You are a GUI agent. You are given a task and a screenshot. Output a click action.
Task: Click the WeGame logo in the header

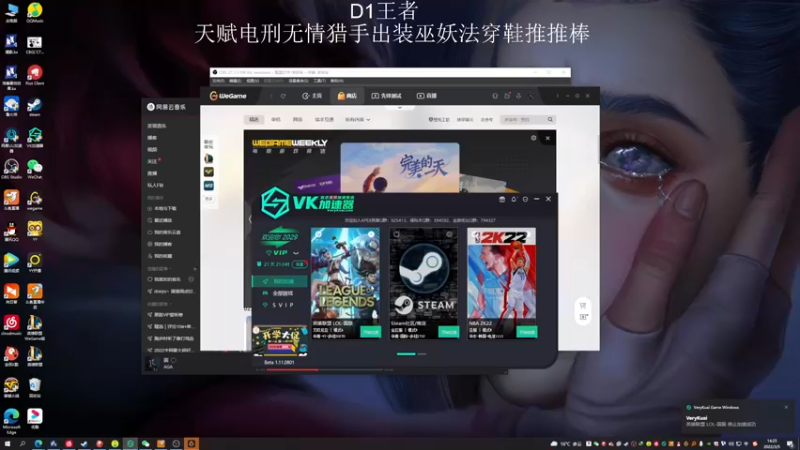coord(228,96)
